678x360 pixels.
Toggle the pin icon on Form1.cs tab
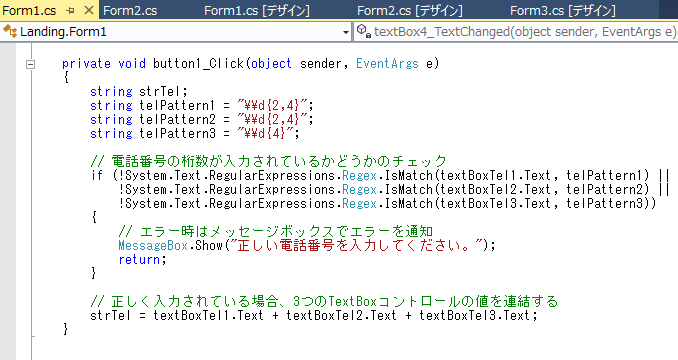[70, 10]
